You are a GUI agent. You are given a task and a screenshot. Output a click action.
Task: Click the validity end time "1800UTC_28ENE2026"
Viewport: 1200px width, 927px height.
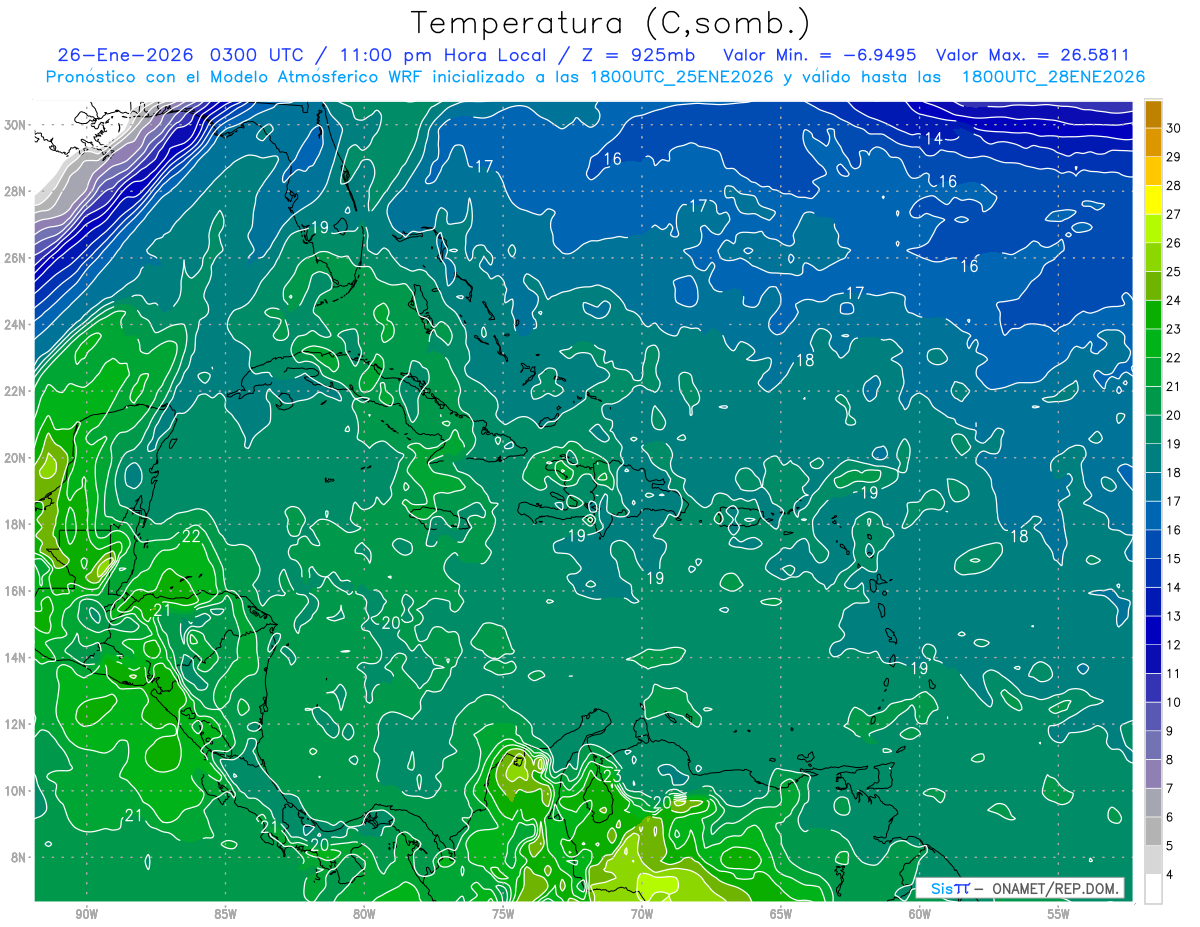click(1053, 77)
